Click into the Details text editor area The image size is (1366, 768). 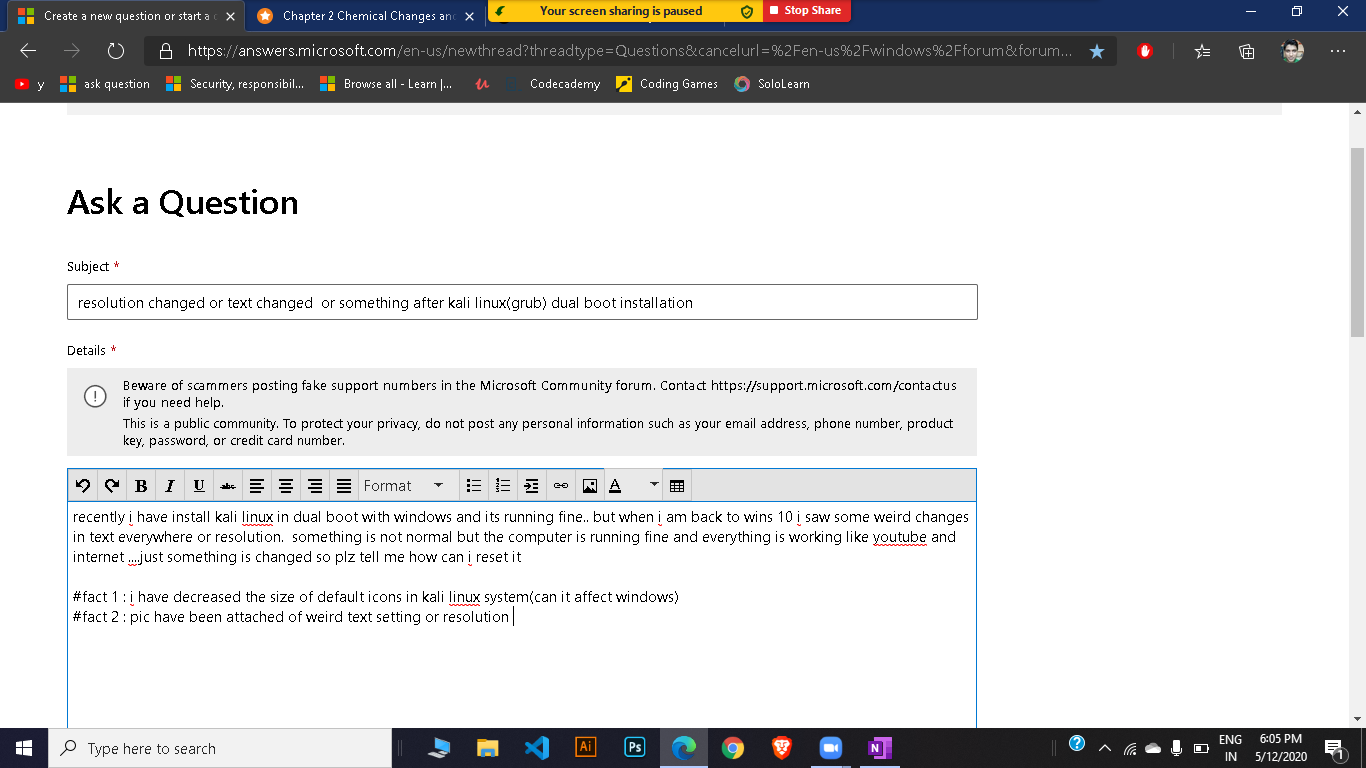click(x=522, y=615)
